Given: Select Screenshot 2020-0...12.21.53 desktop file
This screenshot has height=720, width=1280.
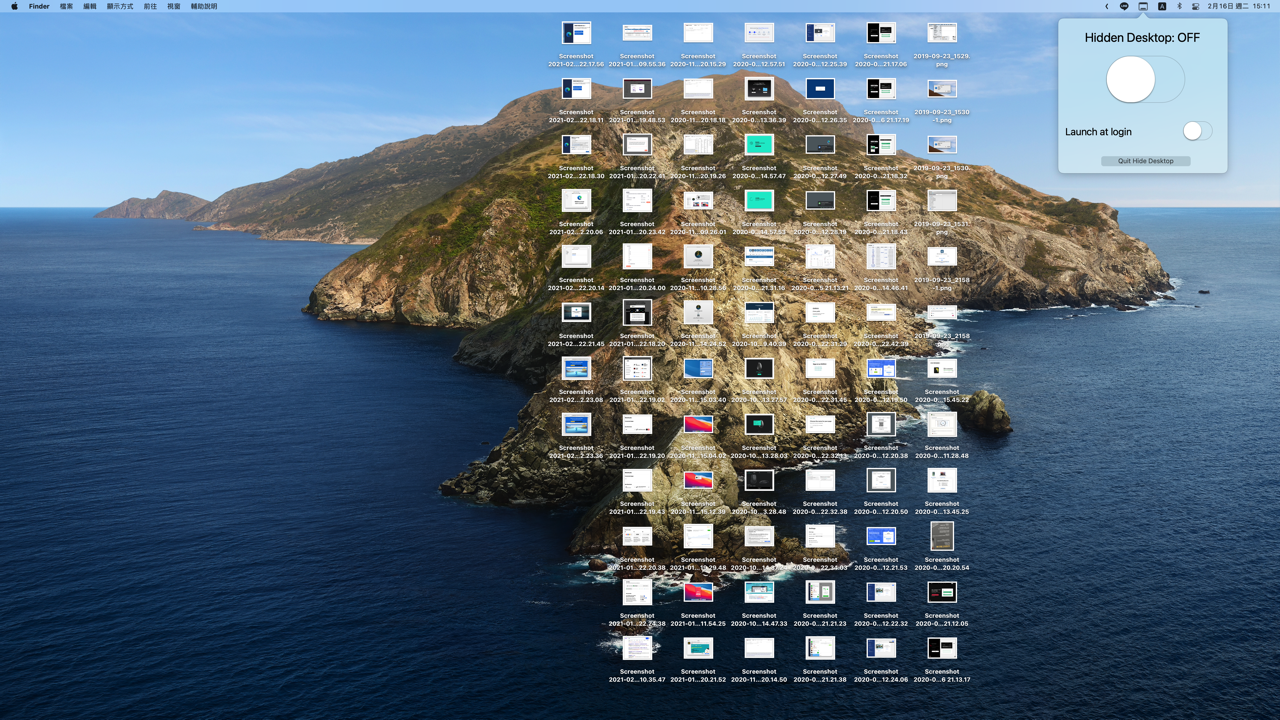Looking at the screenshot, I should (881, 549).
